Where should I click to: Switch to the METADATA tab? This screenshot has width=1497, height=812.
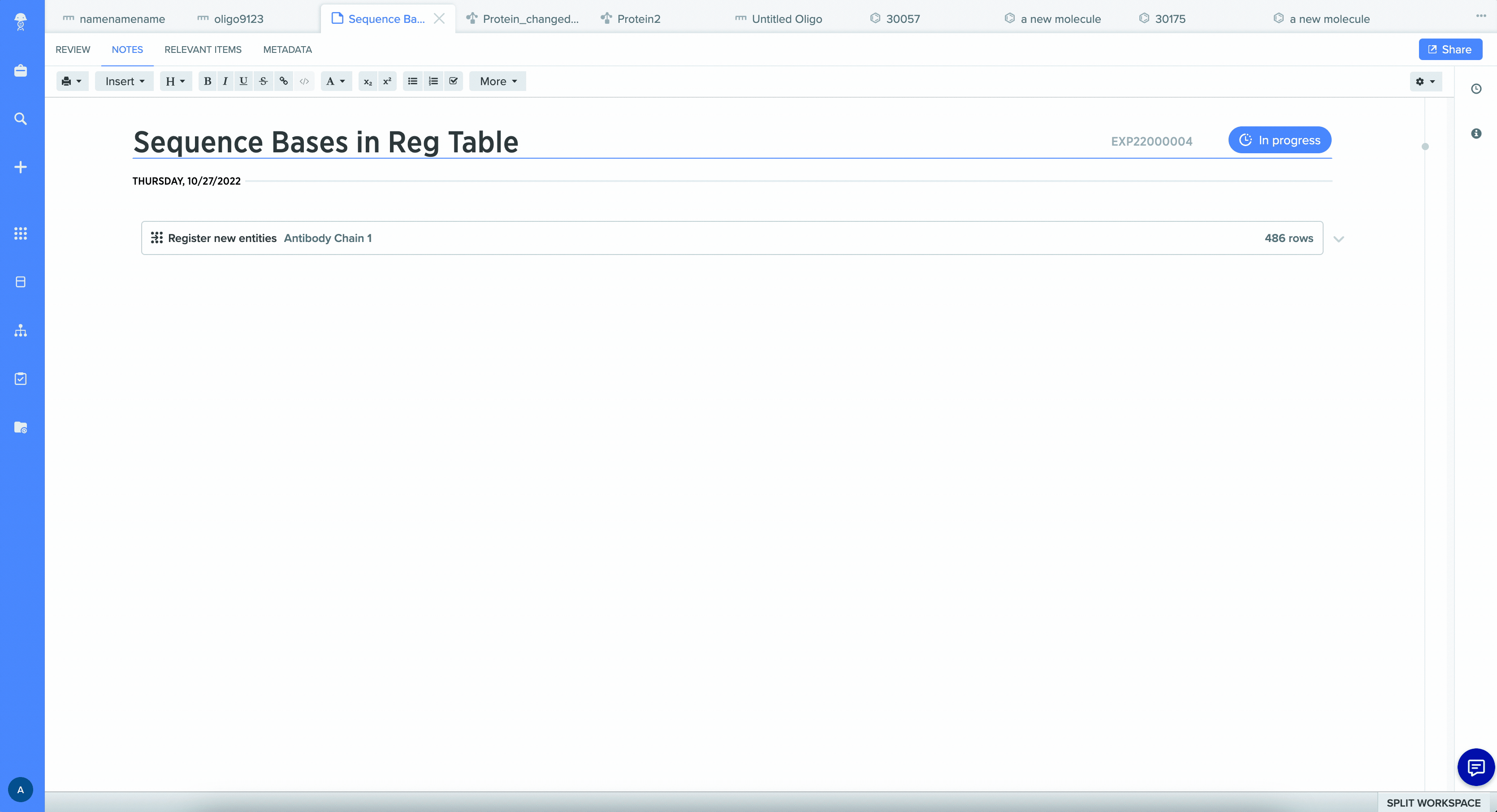(x=288, y=49)
